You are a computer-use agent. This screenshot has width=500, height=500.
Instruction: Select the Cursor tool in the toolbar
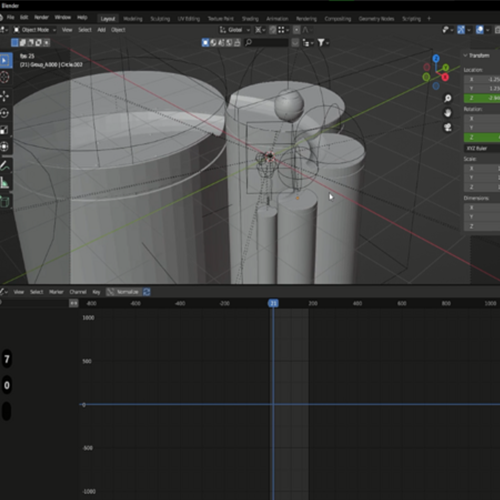coord(5,77)
